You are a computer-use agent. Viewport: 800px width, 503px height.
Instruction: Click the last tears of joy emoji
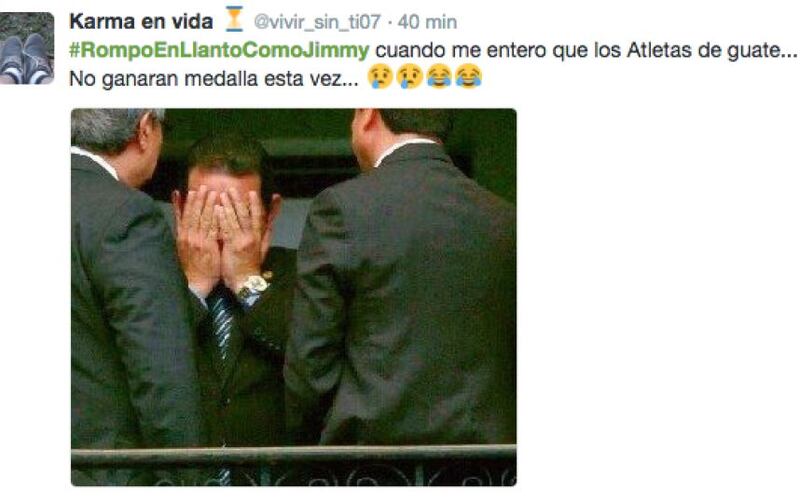click(x=468, y=77)
